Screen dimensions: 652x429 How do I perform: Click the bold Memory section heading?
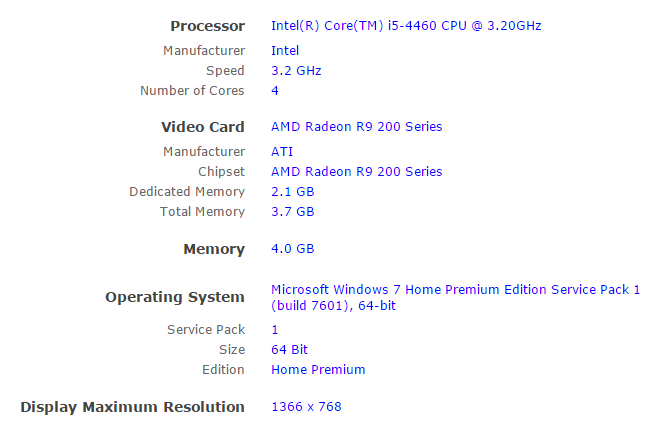214,249
